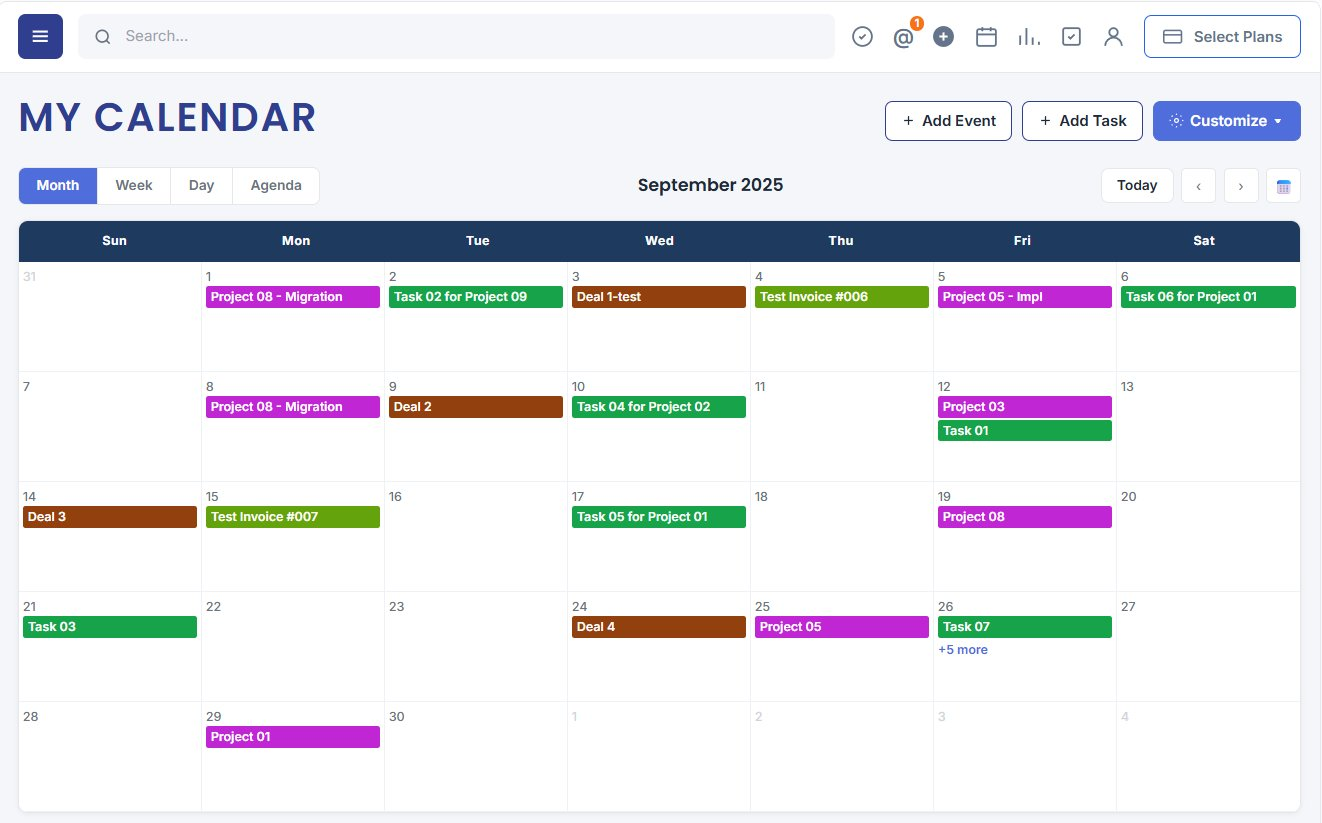Click the circled checkmark icon in header
The width and height of the screenshot is (1322, 823).
862,36
